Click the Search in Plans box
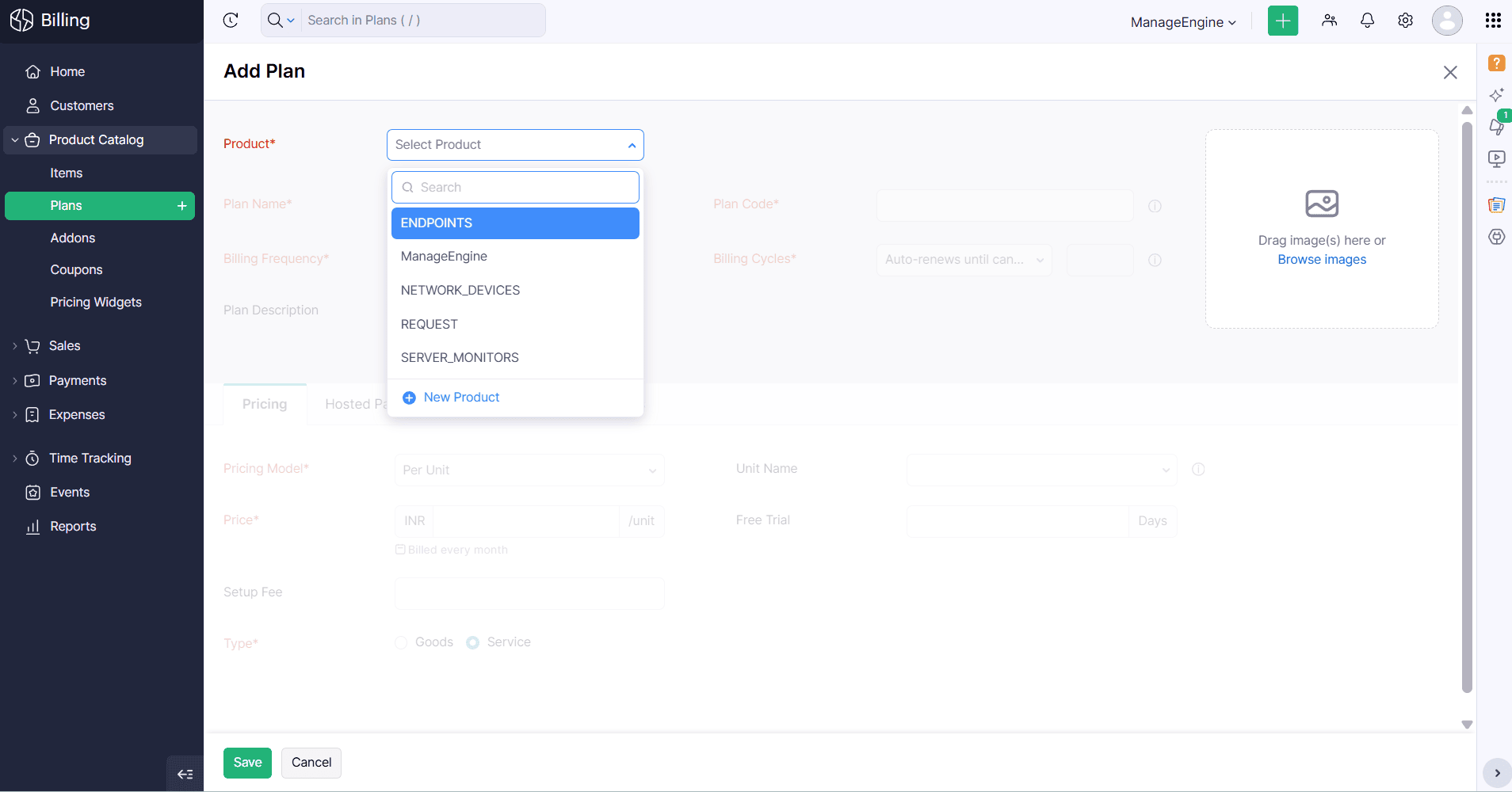The width and height of the screenshot is (1512, 792). 423,21
